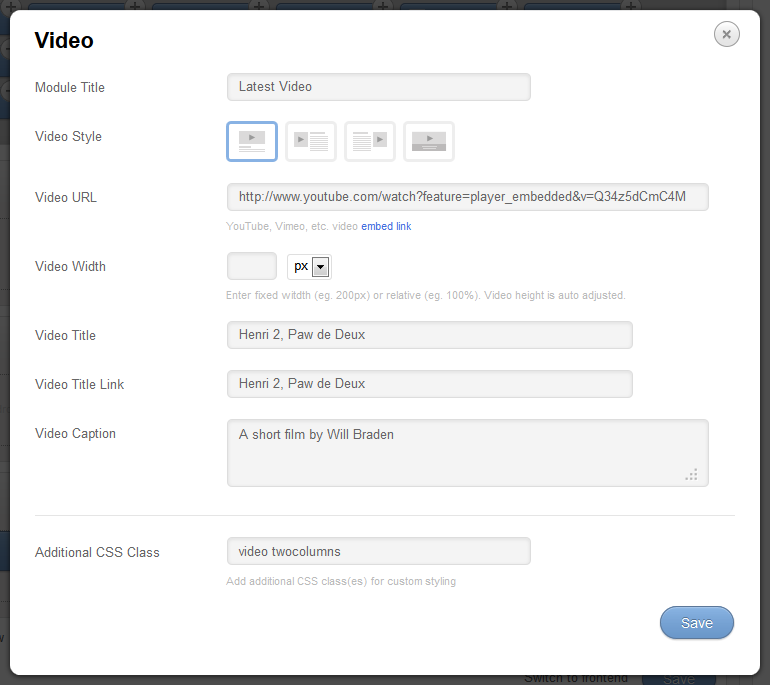The width and height of the screenshot is (770, 685).
Task: Click the Video Width help text
Action: click(425, 295)
